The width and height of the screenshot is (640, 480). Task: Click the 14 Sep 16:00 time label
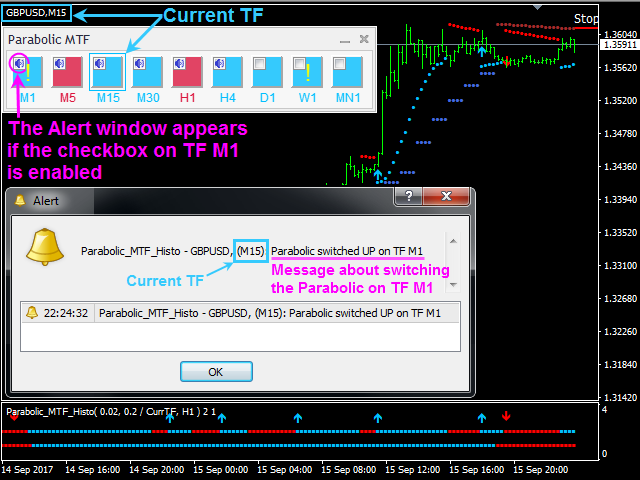[92, 470]
